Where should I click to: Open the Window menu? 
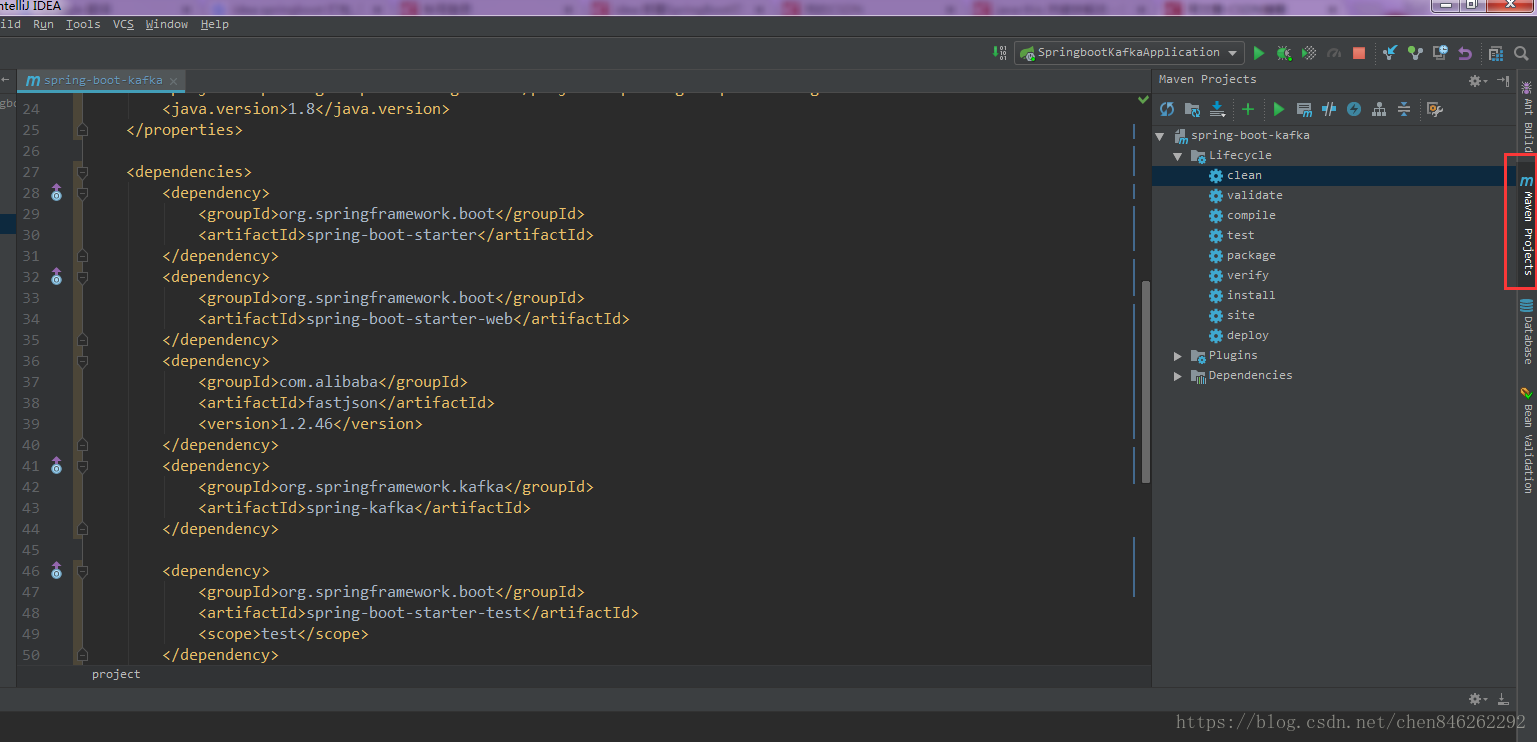point(166,24)
